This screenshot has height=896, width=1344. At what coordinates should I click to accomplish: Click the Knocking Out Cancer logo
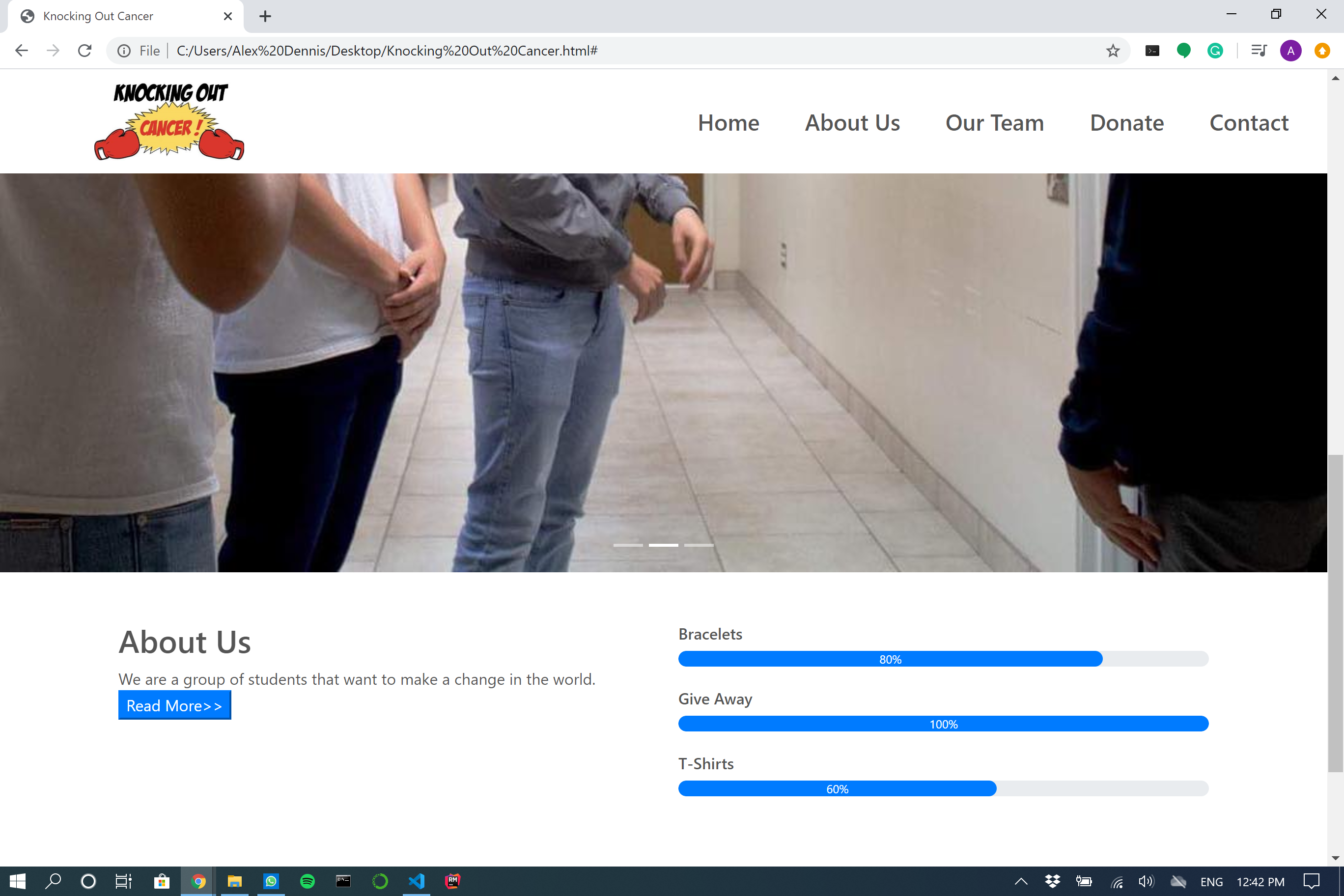[x=169, y=121]
